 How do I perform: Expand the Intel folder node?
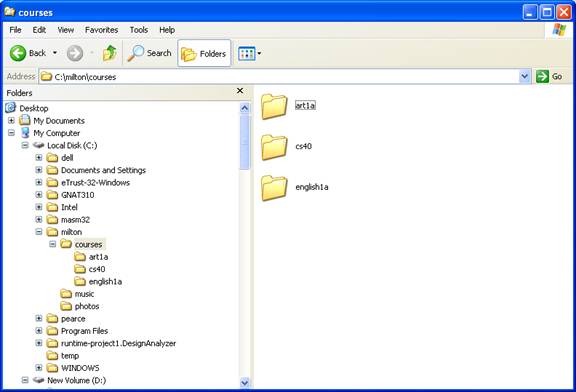point(39,207)
